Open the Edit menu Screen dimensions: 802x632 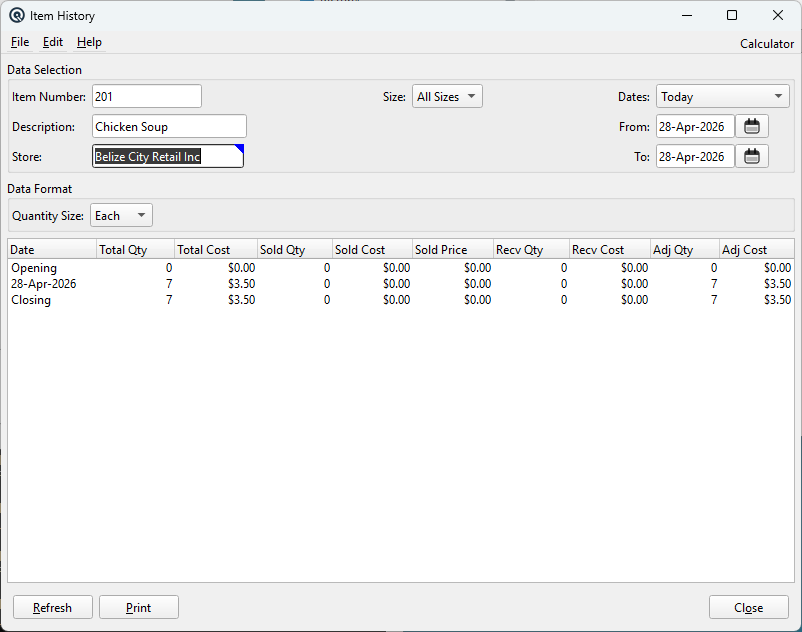(x=53, y=42)
